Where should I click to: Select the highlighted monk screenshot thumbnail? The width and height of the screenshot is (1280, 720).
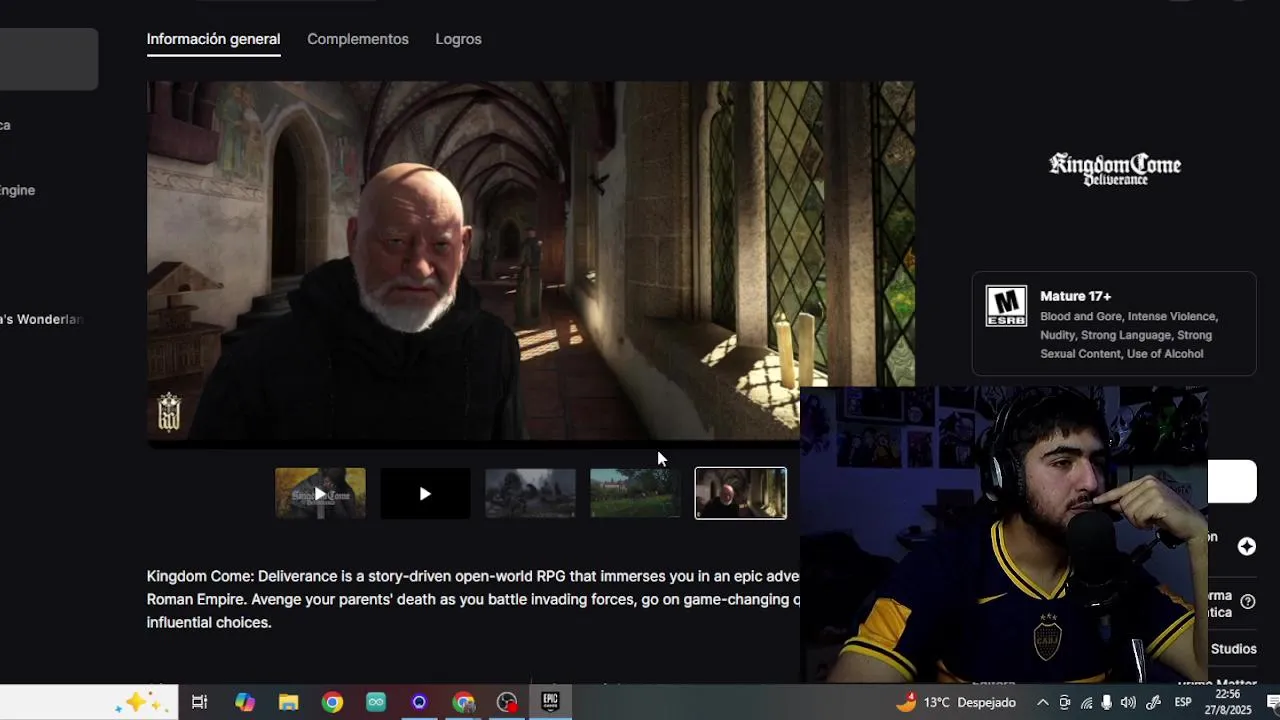pyautogui.click(x=741, y=493)
